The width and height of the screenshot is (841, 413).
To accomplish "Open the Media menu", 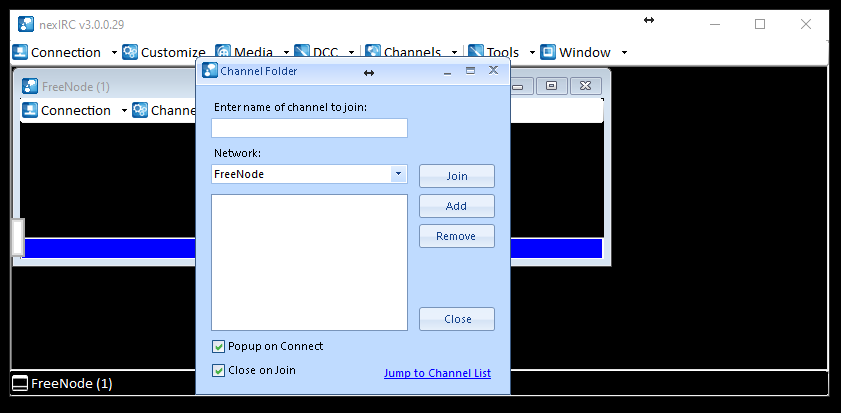I will (254, 53).
